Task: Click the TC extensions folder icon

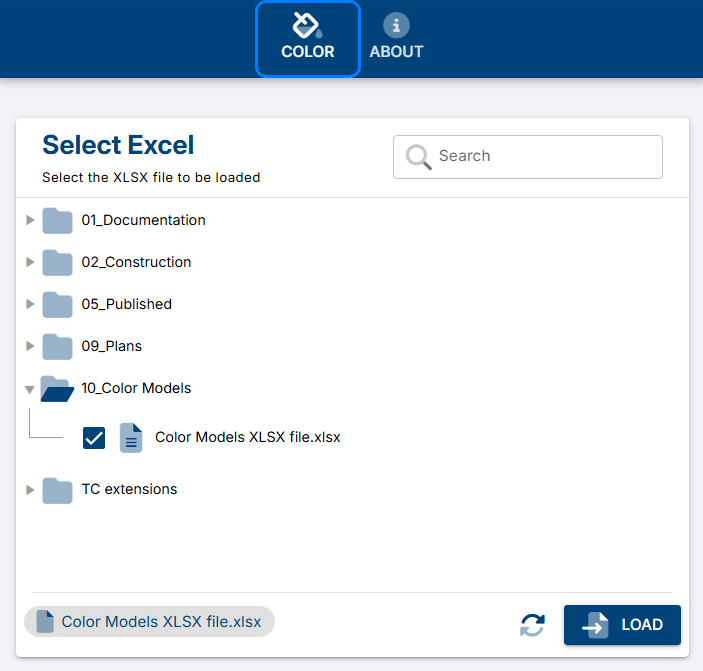Action: (58, 490)
